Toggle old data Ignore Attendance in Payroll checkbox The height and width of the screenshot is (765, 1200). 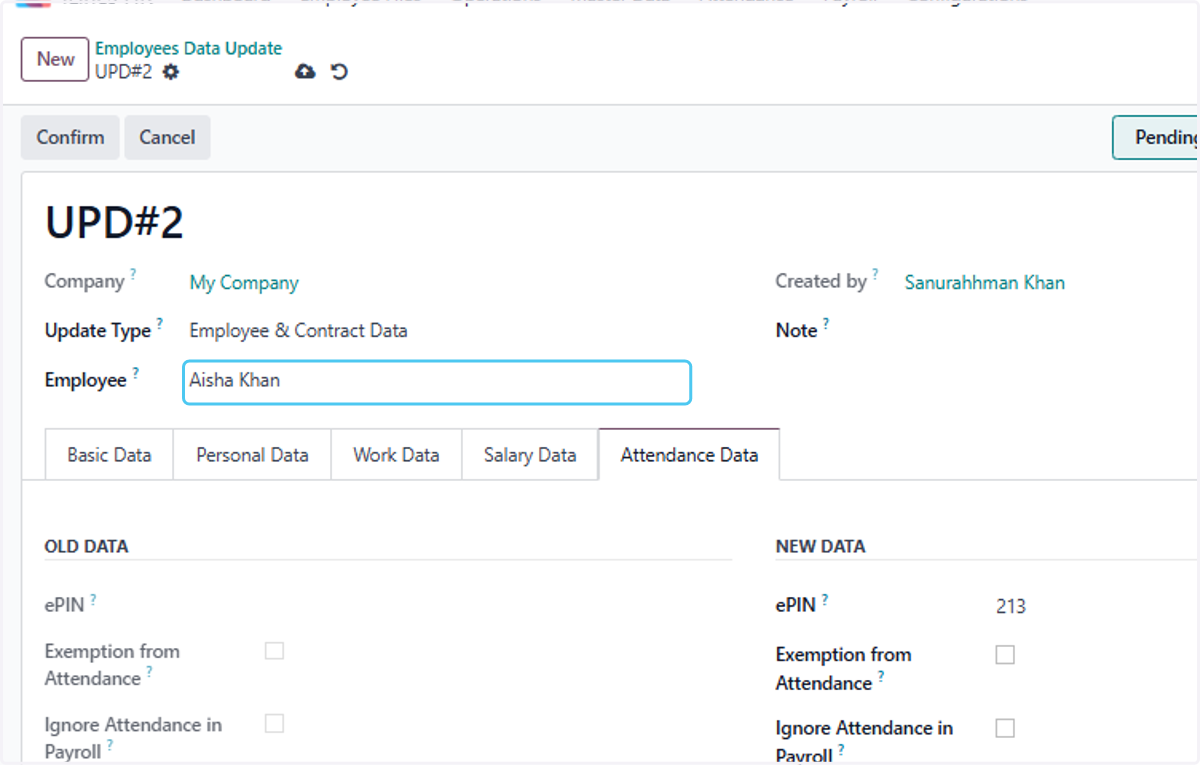point(274,724)
